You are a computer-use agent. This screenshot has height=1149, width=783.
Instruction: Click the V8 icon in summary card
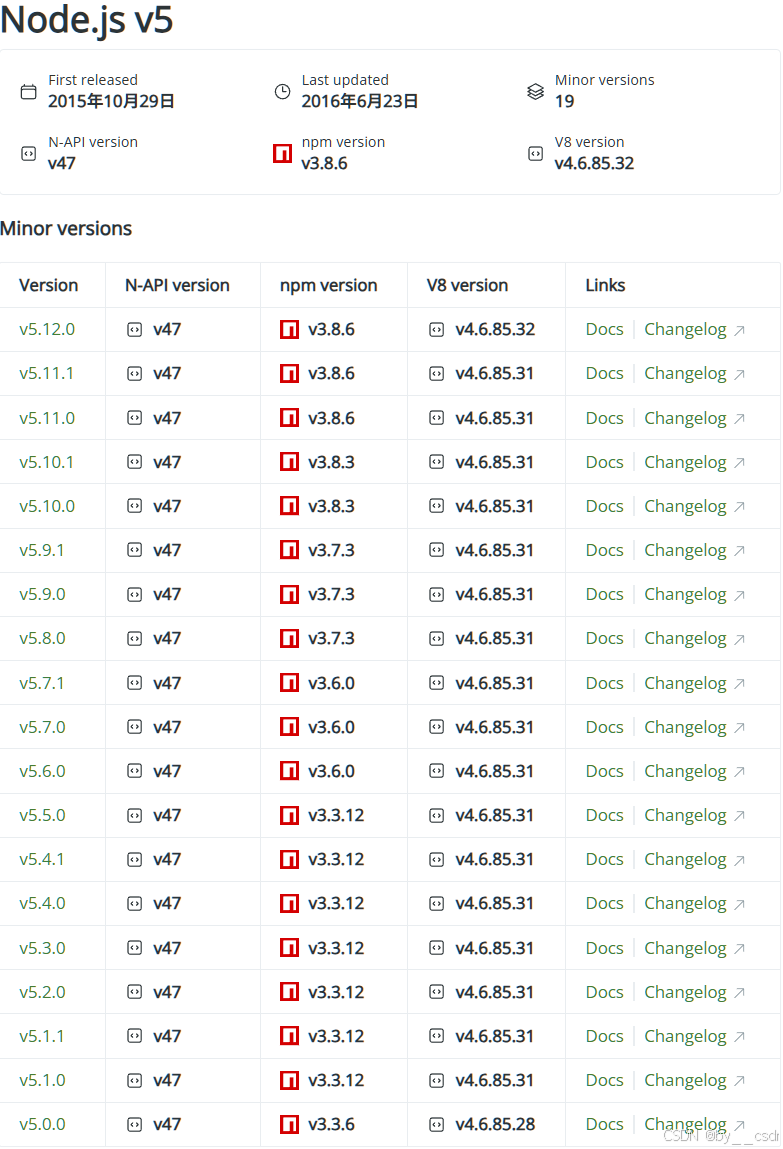pyautogui.click(x=535, y=154)
